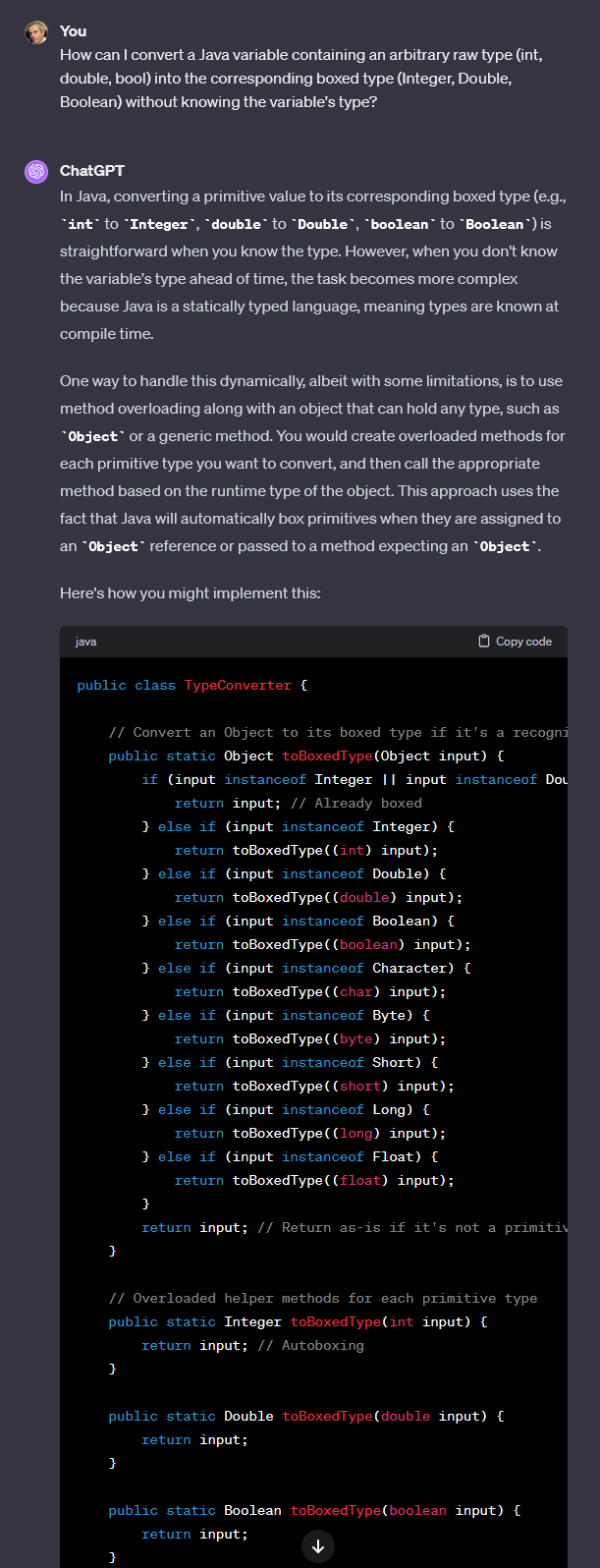Click the java language label on the code block
Screen dimensions: 600x1568
[85, 641]
